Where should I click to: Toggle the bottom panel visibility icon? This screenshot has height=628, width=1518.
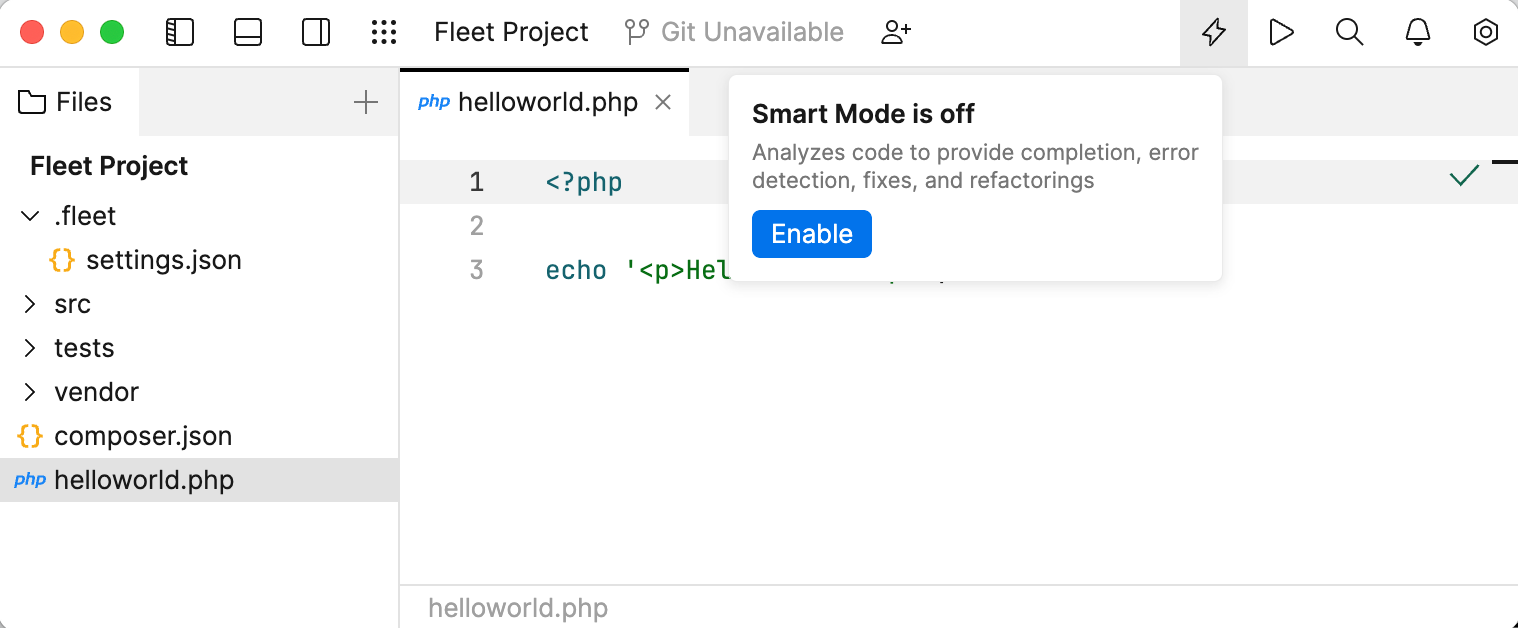tap(247, 32)
